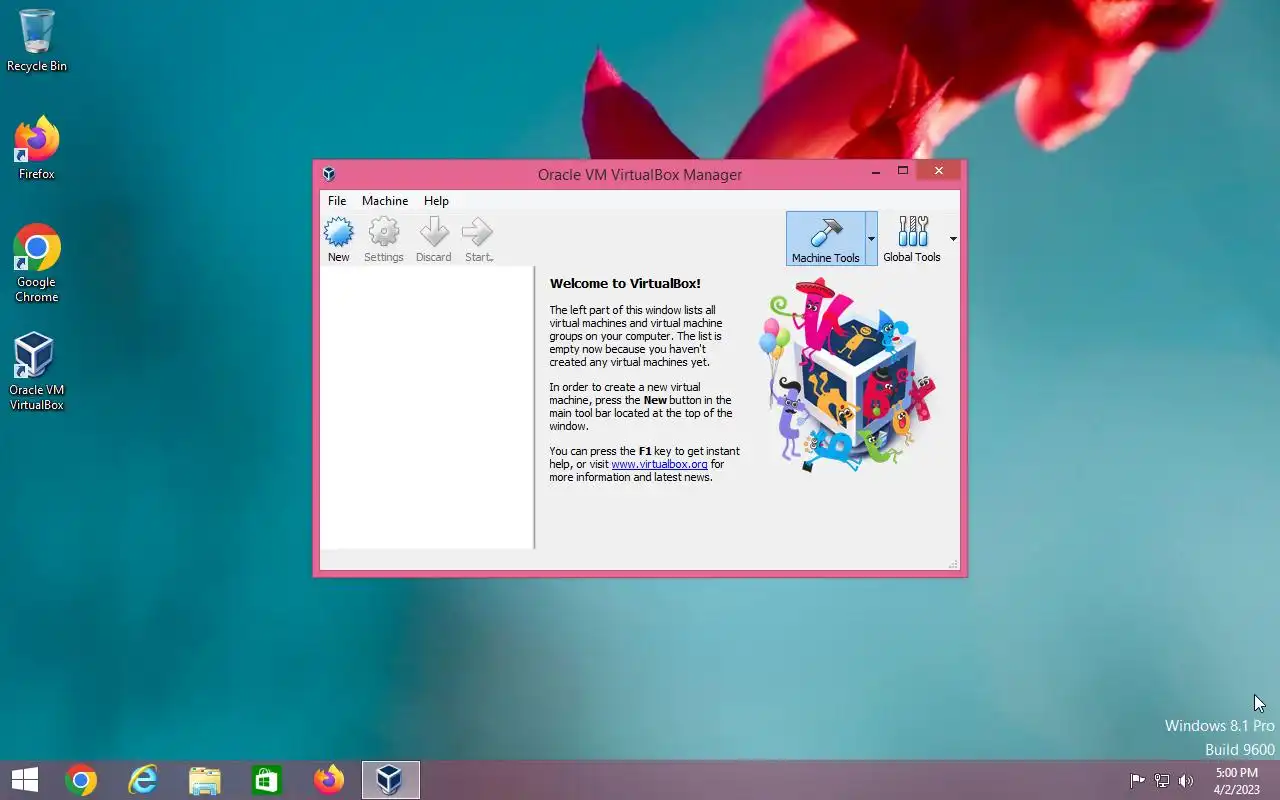Close the VirtualBox Manager window
1280x800 pixels.
tap(938, 171)
